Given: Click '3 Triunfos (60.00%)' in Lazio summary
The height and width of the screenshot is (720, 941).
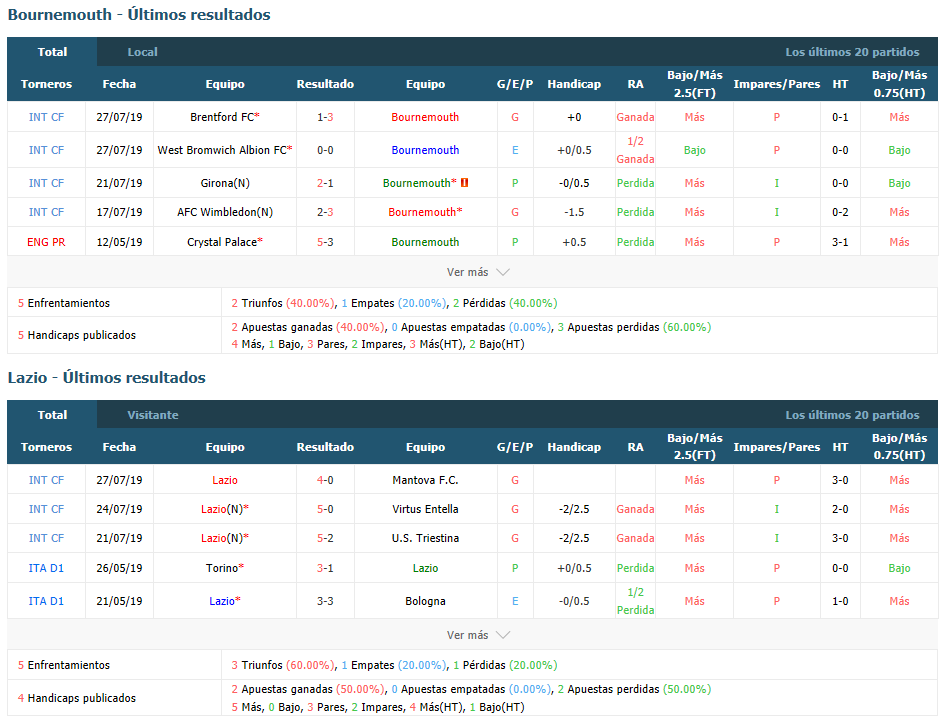Looking at the screenshot, I should [283, 665].
